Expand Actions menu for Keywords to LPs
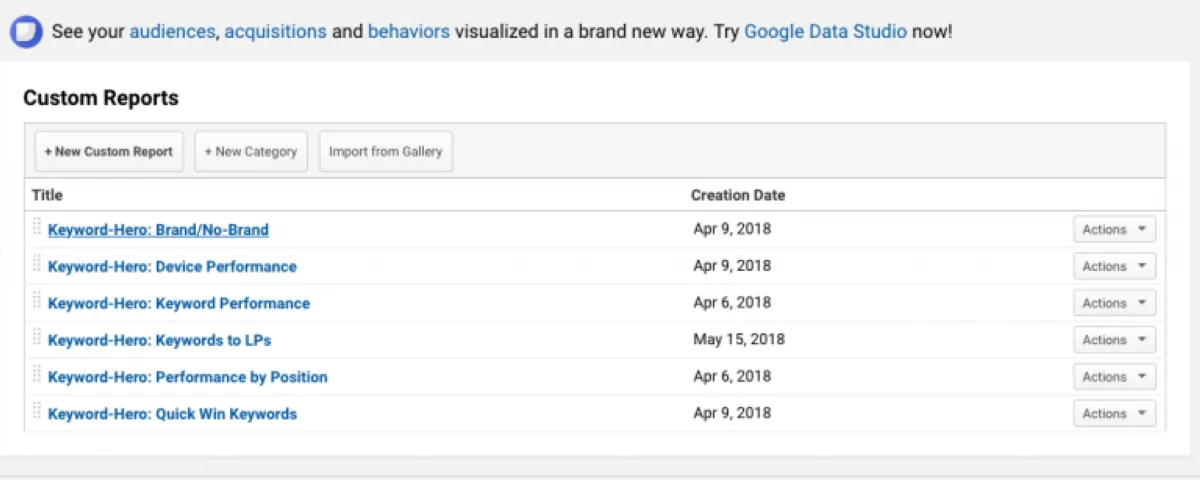Viewport: 1200px width, 480px height. coord(1114,341)
